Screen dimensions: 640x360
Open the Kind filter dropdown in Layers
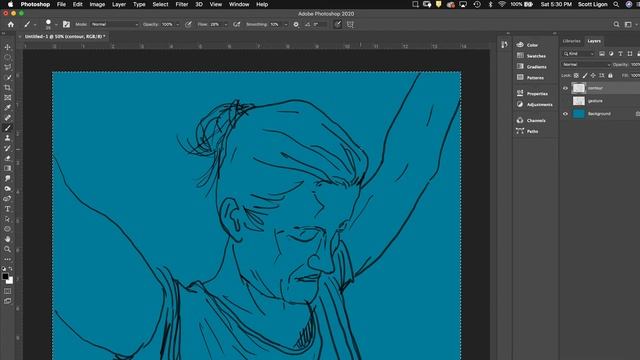(578, 54)
